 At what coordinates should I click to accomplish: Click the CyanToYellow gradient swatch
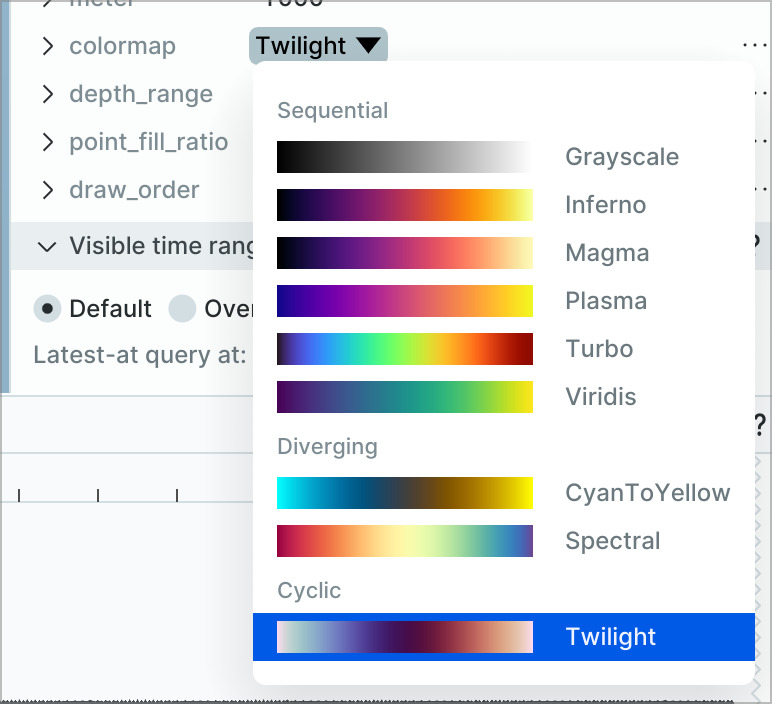click(405, 493)
